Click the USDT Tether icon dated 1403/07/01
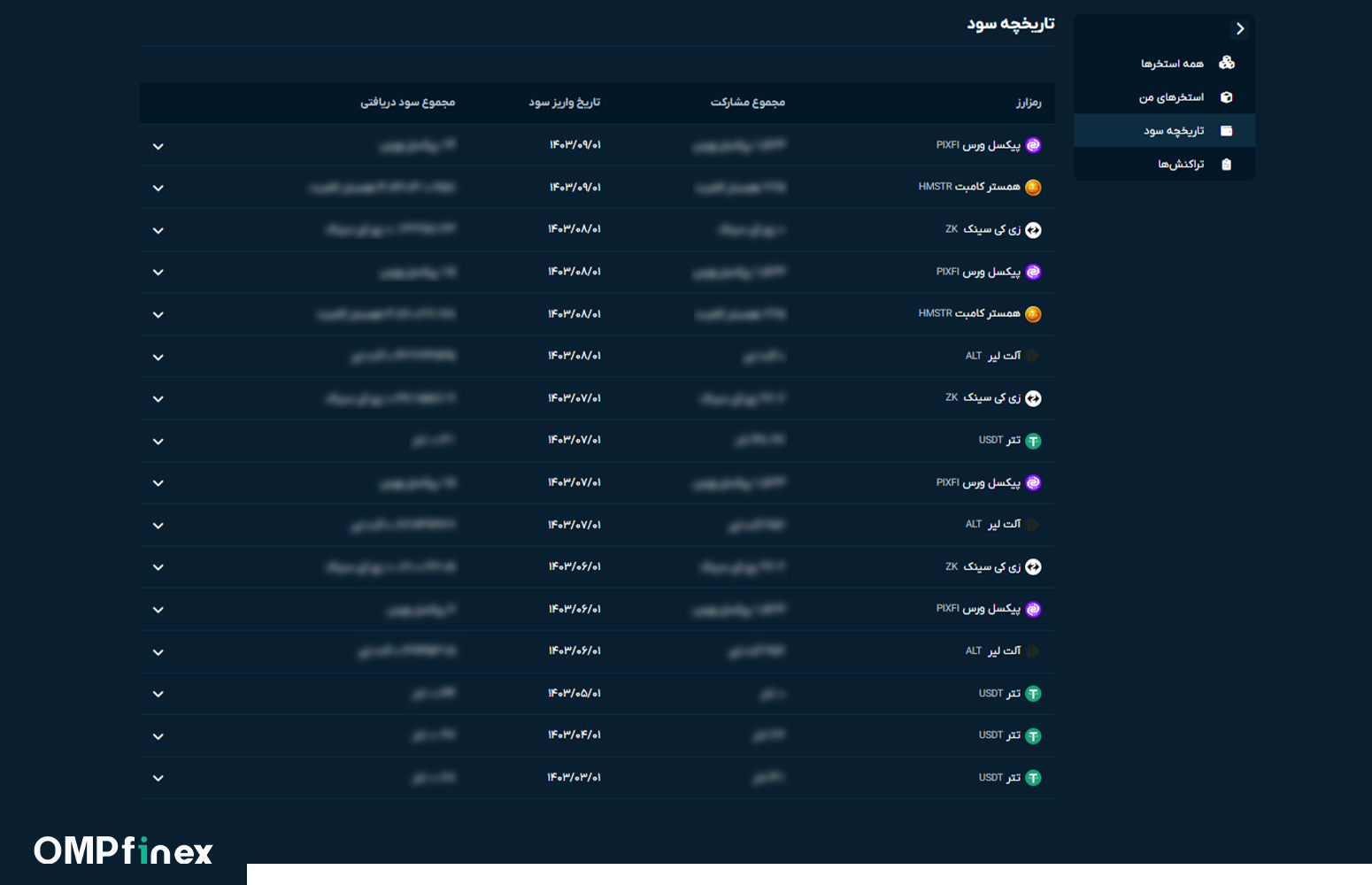 pos(1033,441)
